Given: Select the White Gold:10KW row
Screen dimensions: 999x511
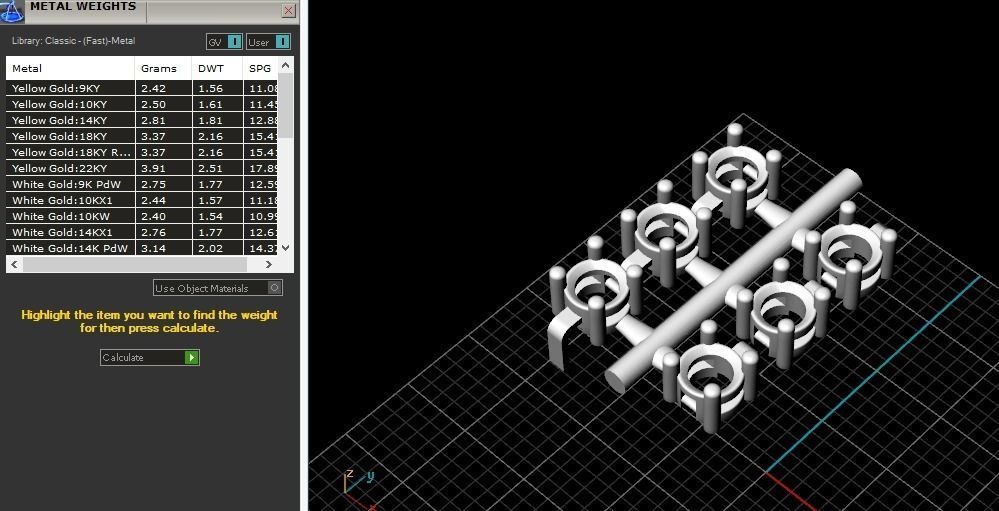Looking at the screenshot, I should tap(143, 216).
